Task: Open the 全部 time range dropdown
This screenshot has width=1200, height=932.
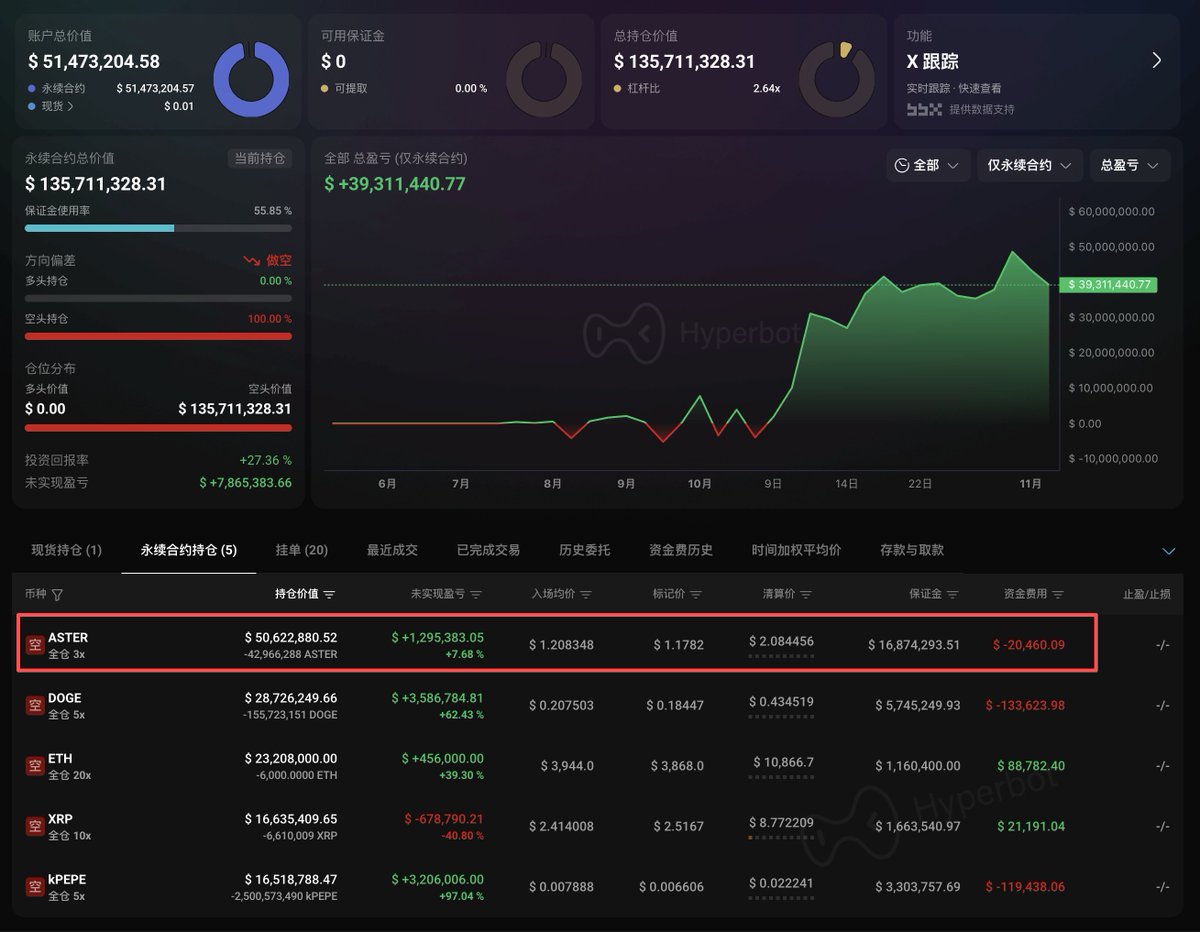Action: tap(928, 165)
